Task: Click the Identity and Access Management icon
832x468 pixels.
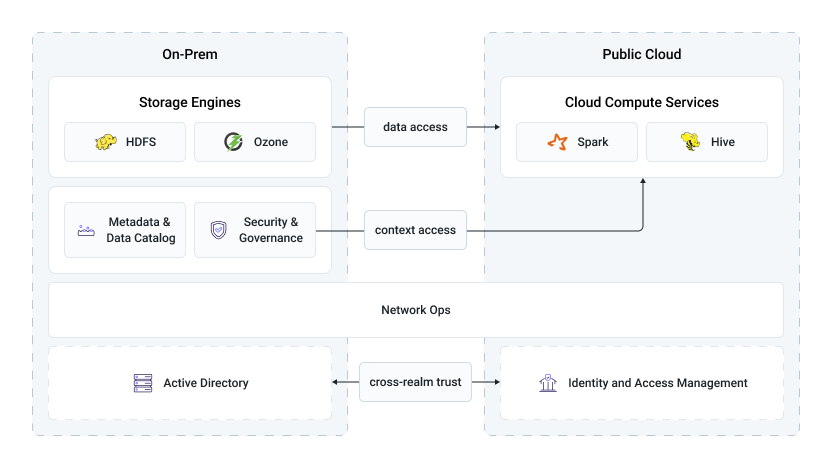Action: click(x=547, y=383)
